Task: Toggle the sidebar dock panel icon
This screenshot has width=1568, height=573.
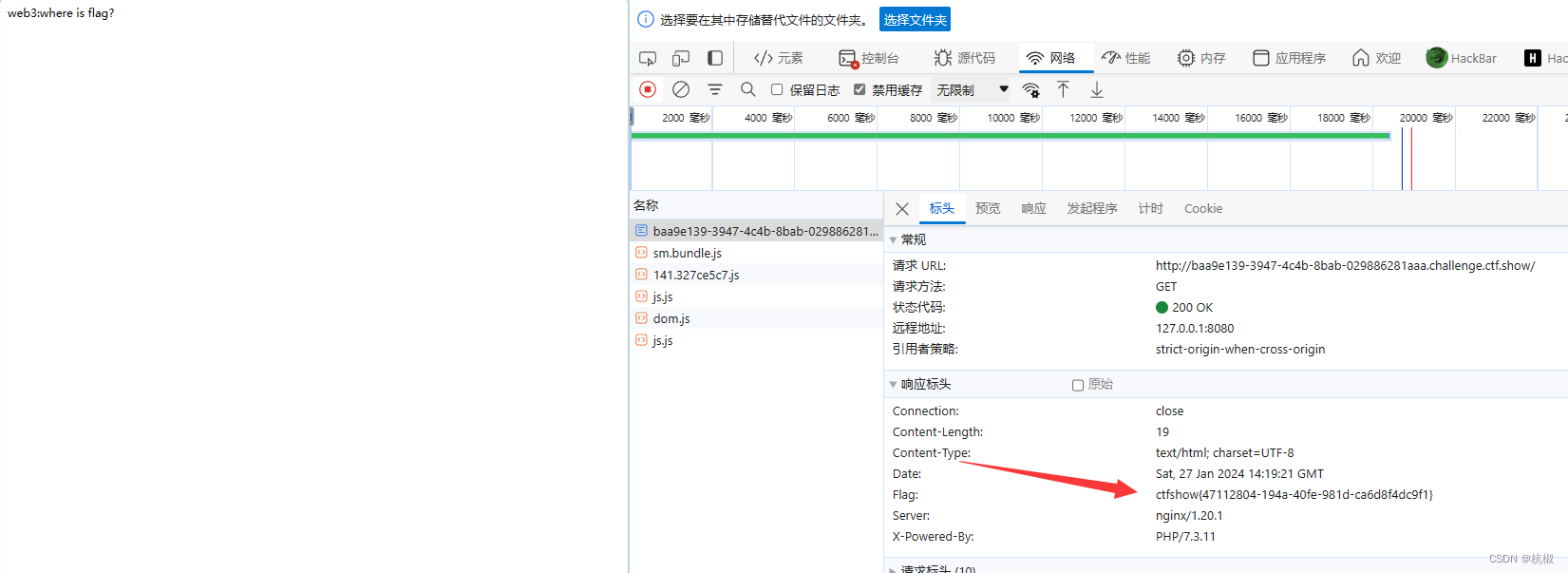Action: (x=715, y=58)
